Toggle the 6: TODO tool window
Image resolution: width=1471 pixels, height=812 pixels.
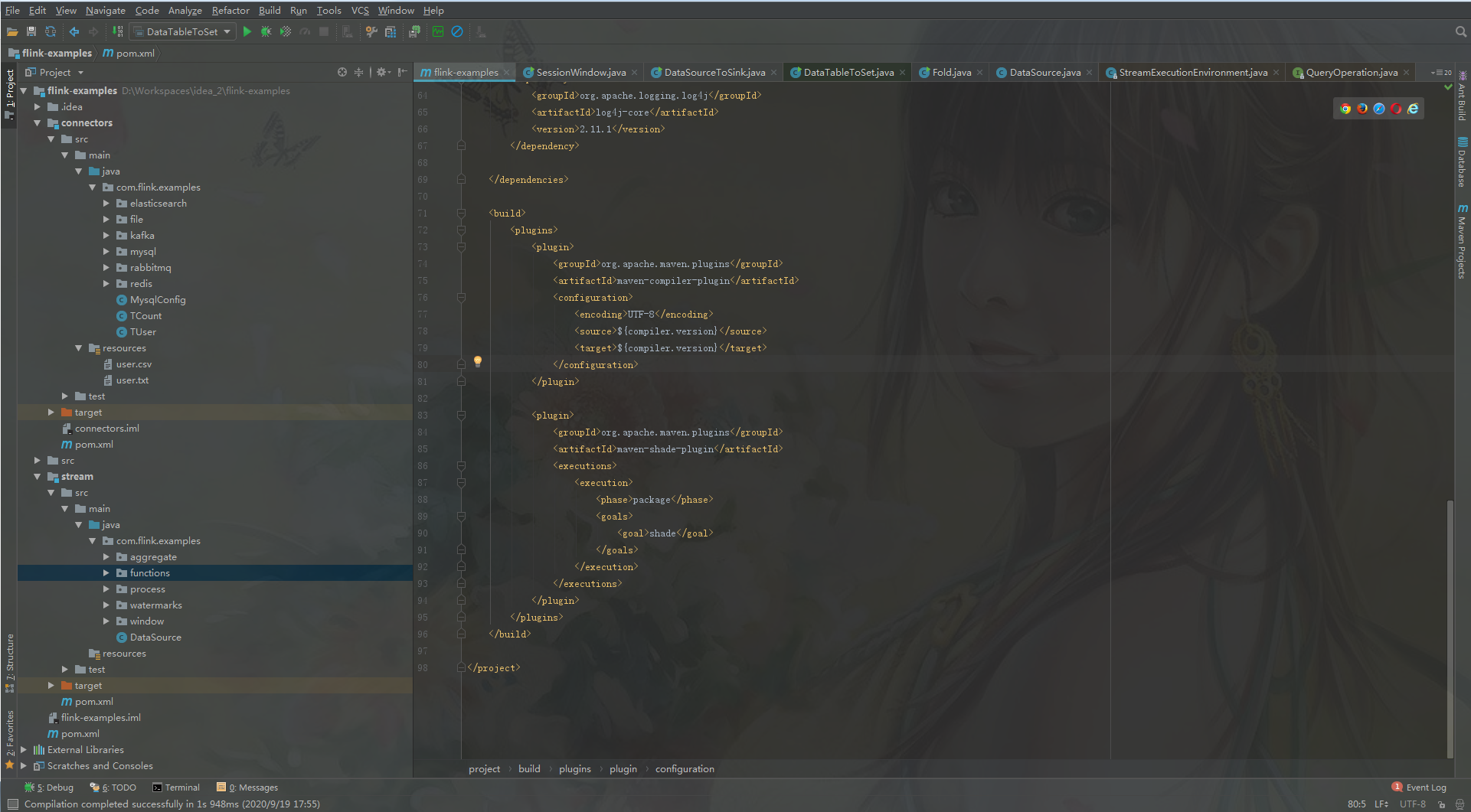pos(113,788)
